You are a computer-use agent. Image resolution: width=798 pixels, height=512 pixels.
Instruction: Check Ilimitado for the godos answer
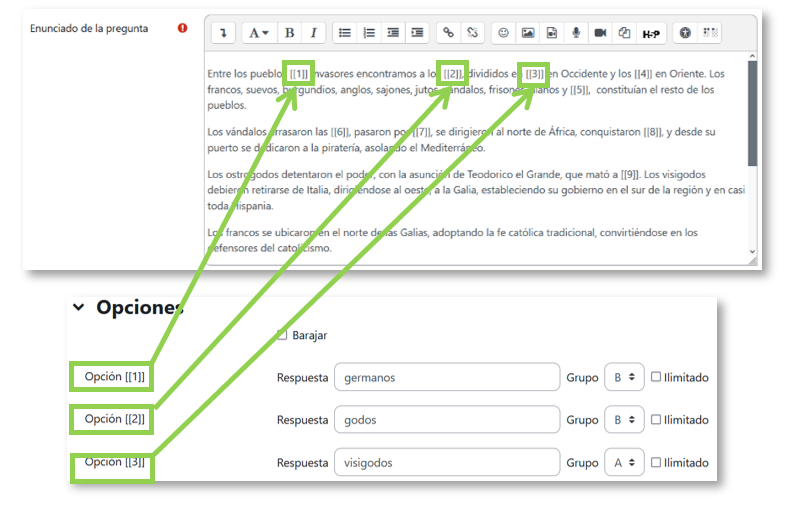tap(656, 419)
